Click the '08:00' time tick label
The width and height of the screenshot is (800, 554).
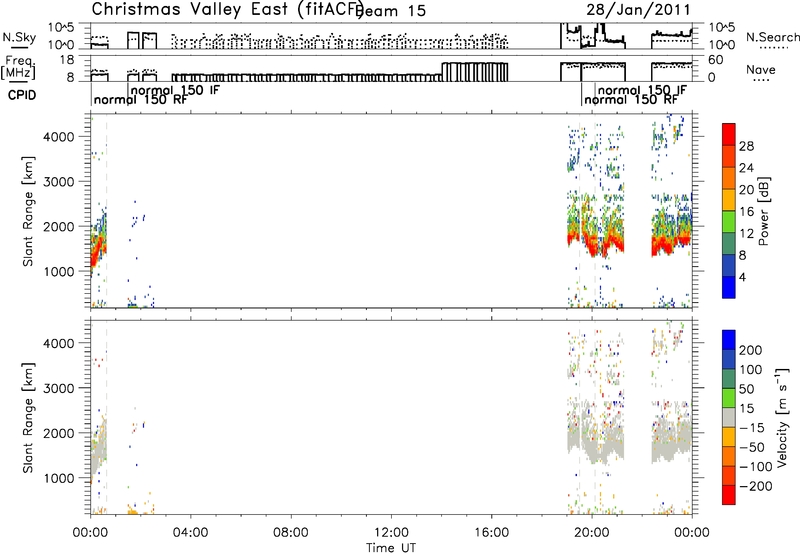291,533
